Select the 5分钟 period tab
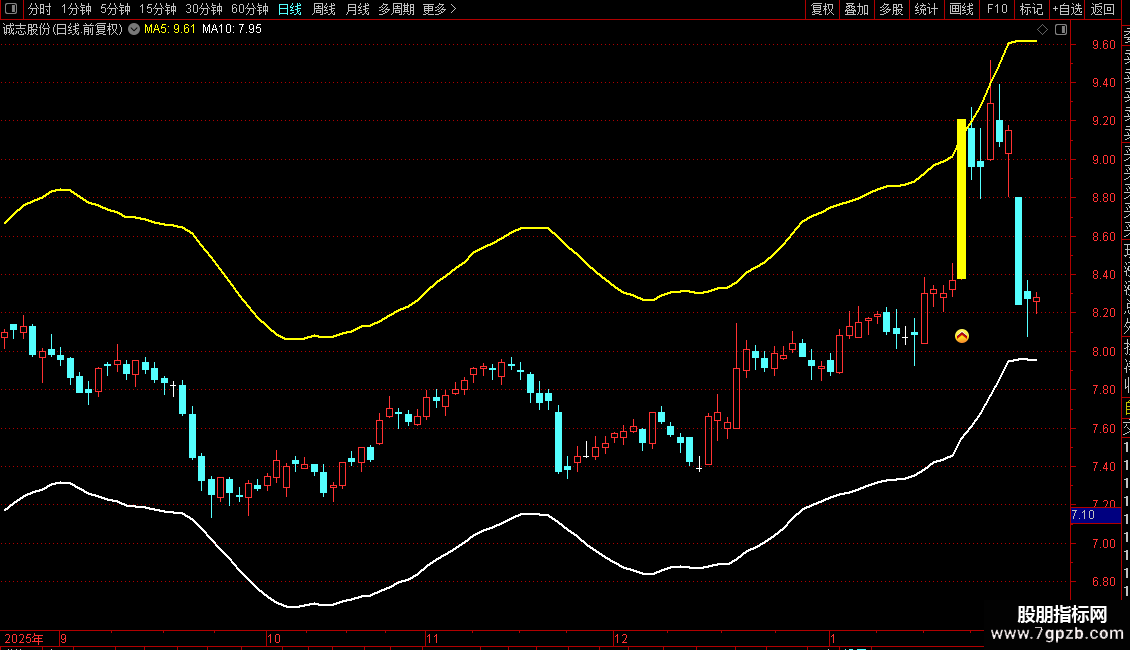The height and width of the screenshot is (650, 1130). [115, 9]
